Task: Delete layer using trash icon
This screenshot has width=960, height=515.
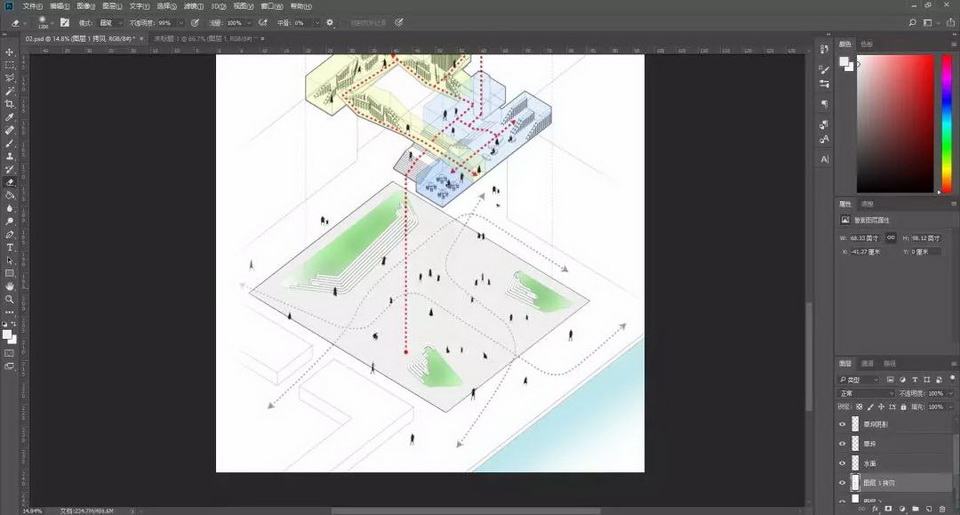Action: click(942, 509)
